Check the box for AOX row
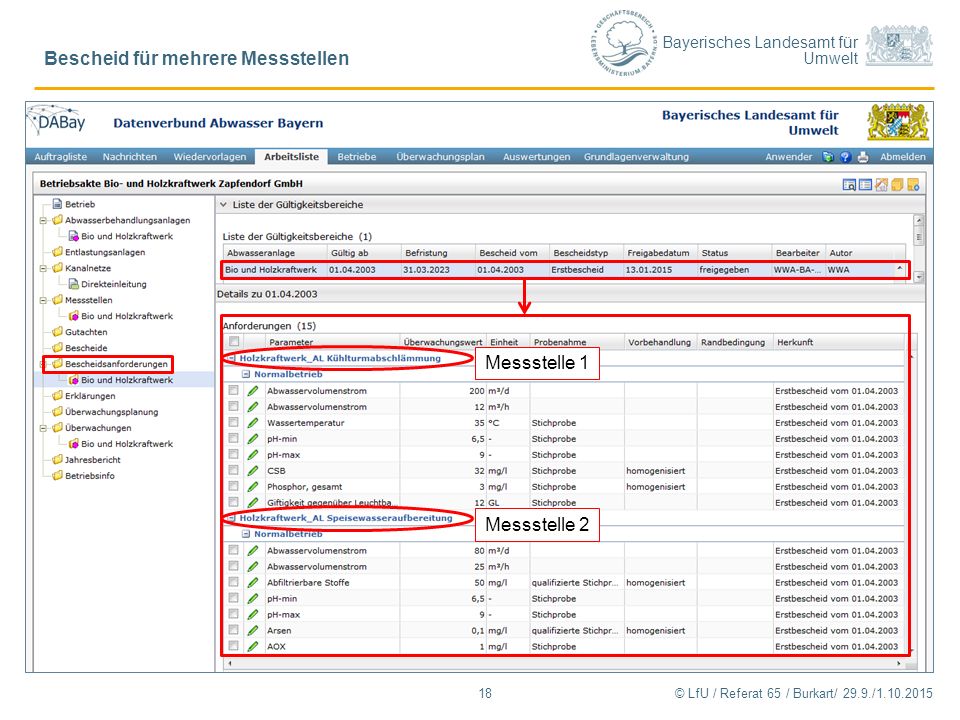Screen dimensions: 960x720 [x=233, y=645]
